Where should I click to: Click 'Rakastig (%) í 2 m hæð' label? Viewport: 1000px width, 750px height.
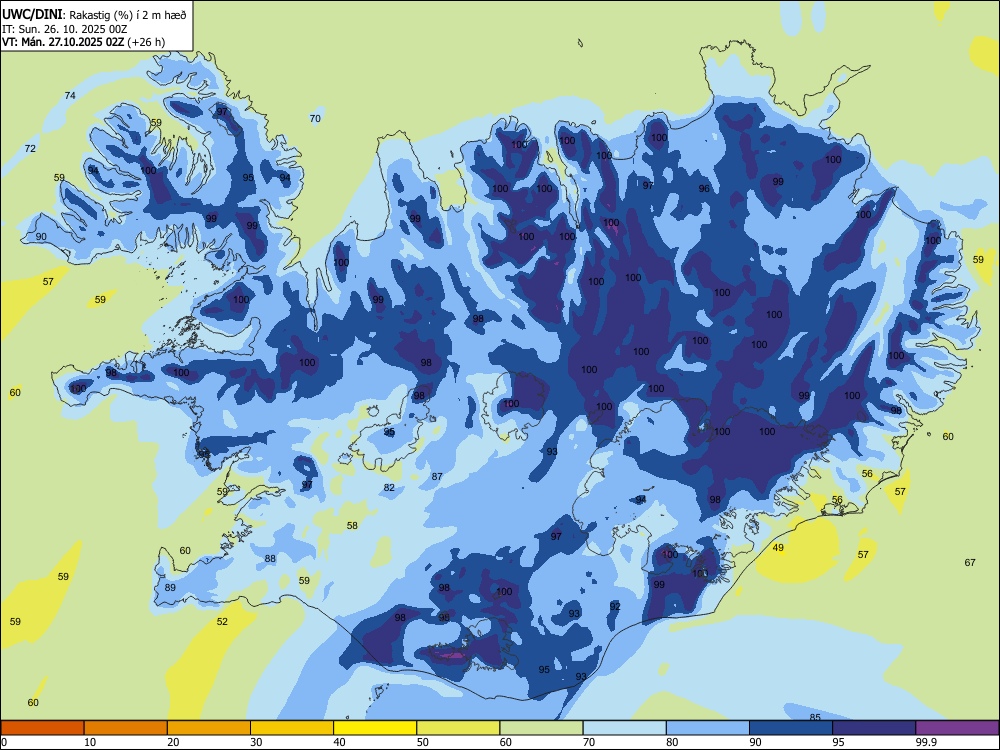(x=128, y=15)
